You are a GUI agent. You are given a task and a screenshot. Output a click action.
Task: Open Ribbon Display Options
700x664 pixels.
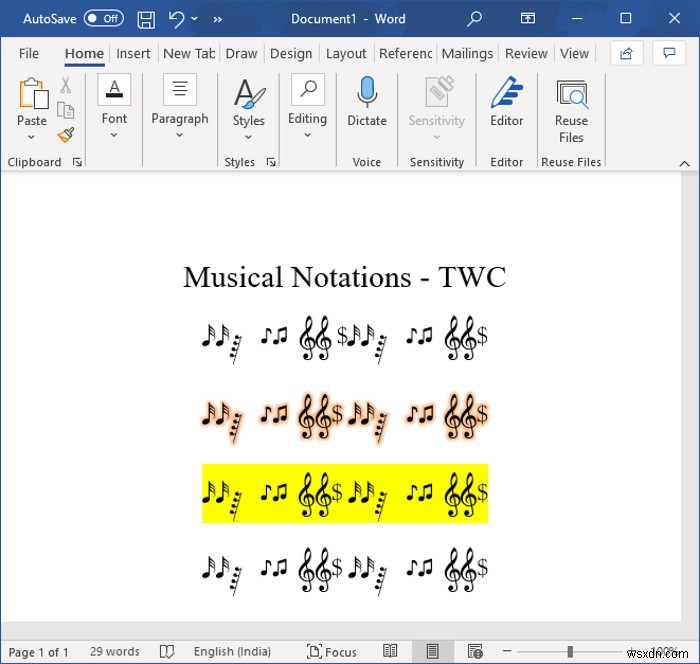click(x=528, y=18)
